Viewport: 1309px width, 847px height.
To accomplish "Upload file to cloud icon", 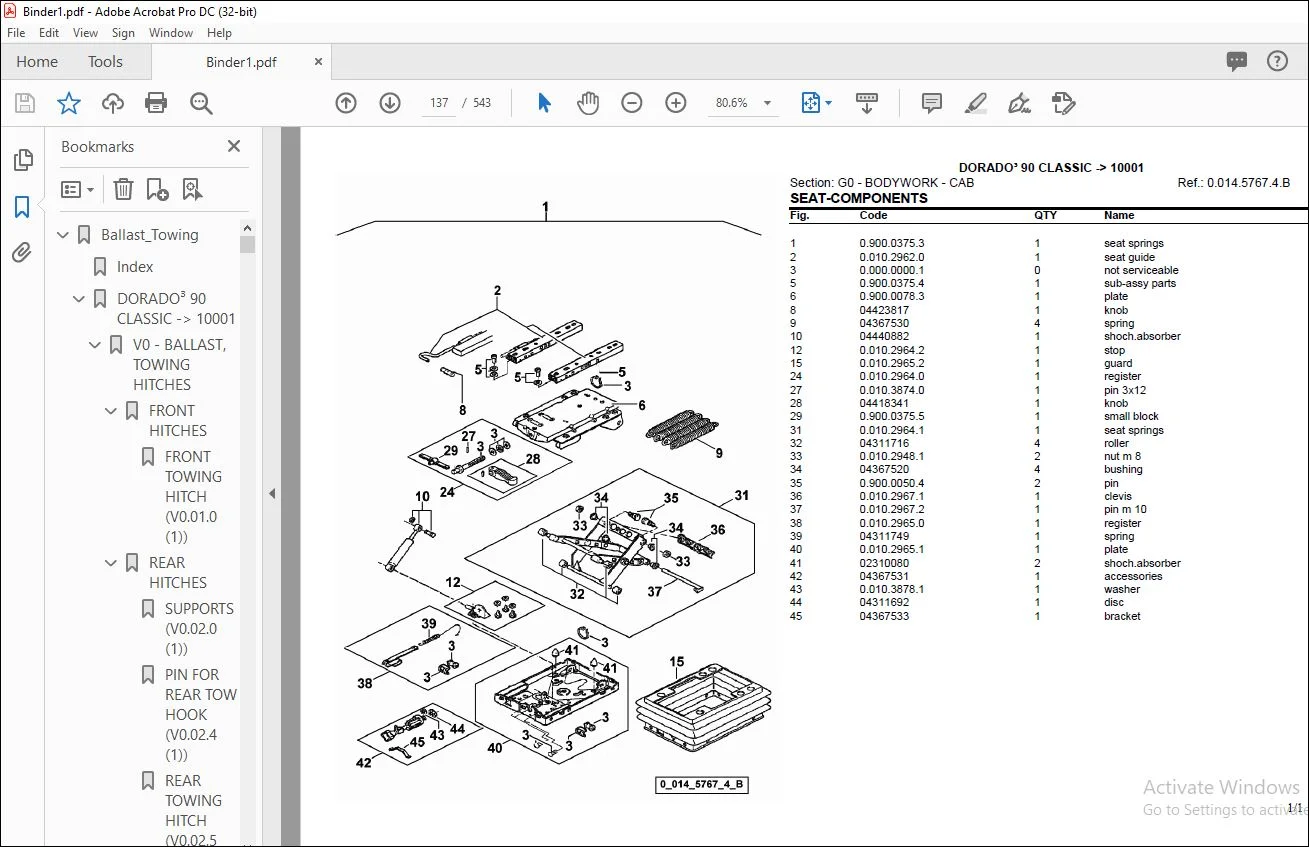I will (x=113, y=103).
